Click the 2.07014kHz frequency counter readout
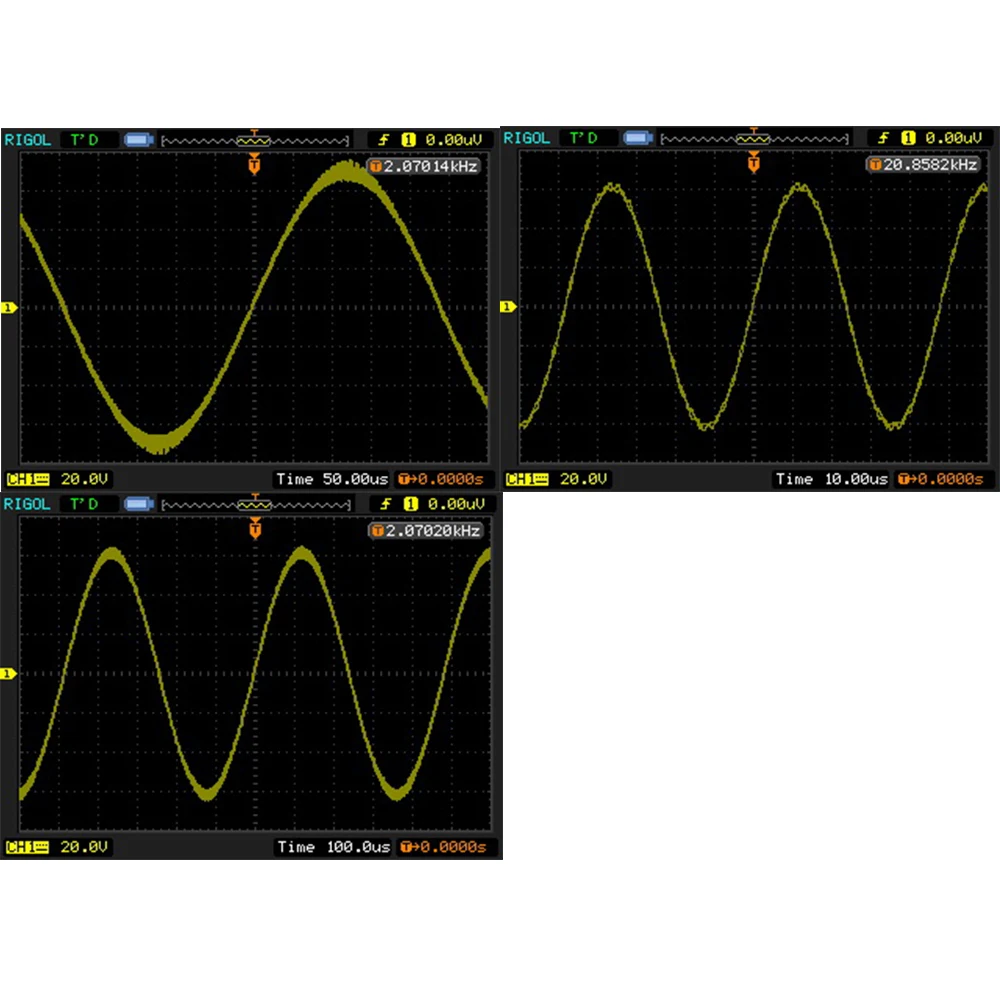Screen dimensions: 1000x1000 [424, 166]
